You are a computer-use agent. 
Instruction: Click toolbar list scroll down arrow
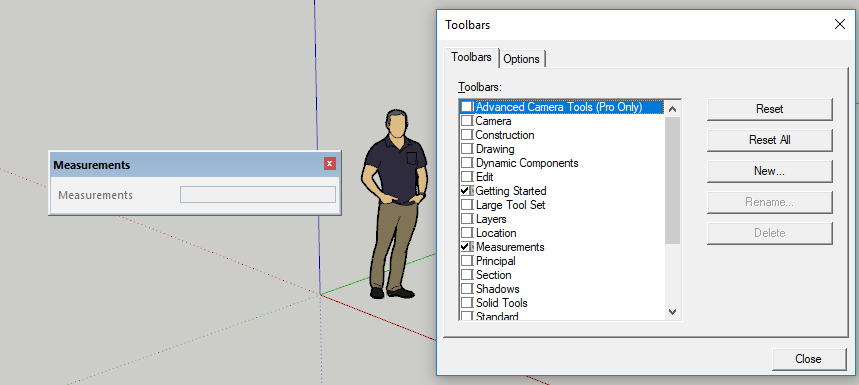pyautogui.click(x=673, y=312)
